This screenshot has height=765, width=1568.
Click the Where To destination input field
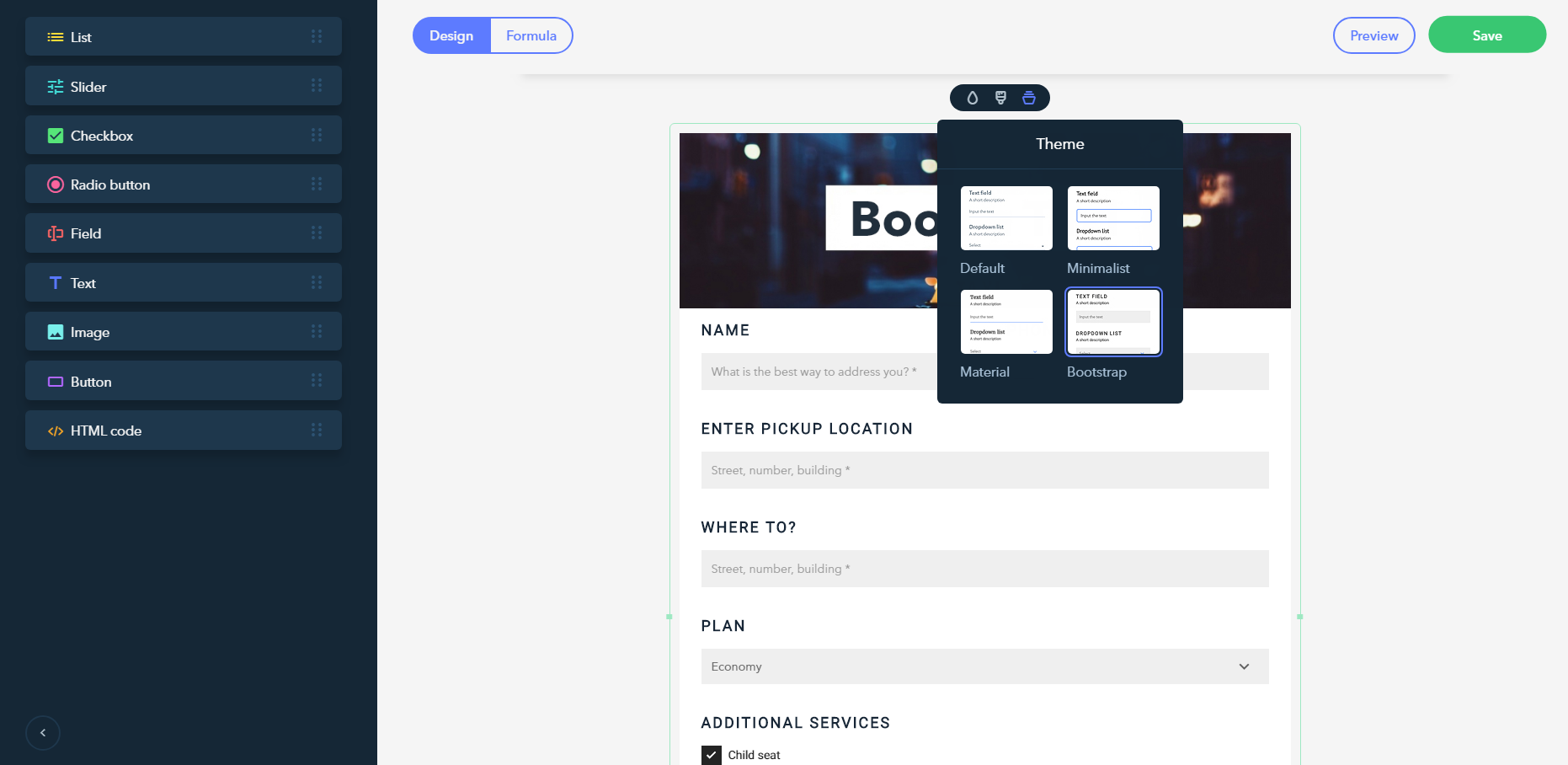(x=984, y=569)
